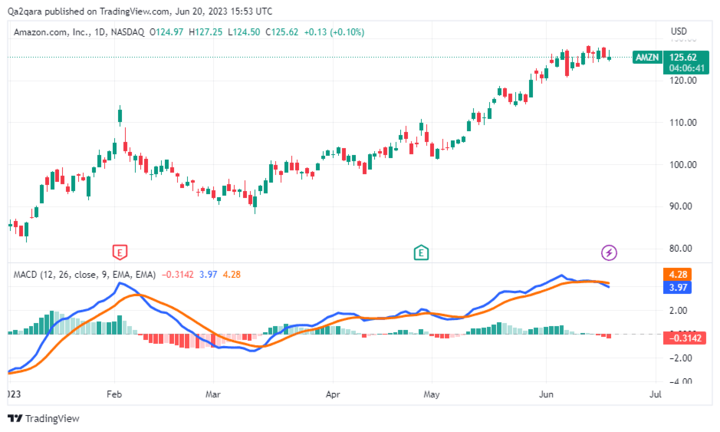
Task: Click the 80.00 price axis label
Action: click(x=681, y=248)
